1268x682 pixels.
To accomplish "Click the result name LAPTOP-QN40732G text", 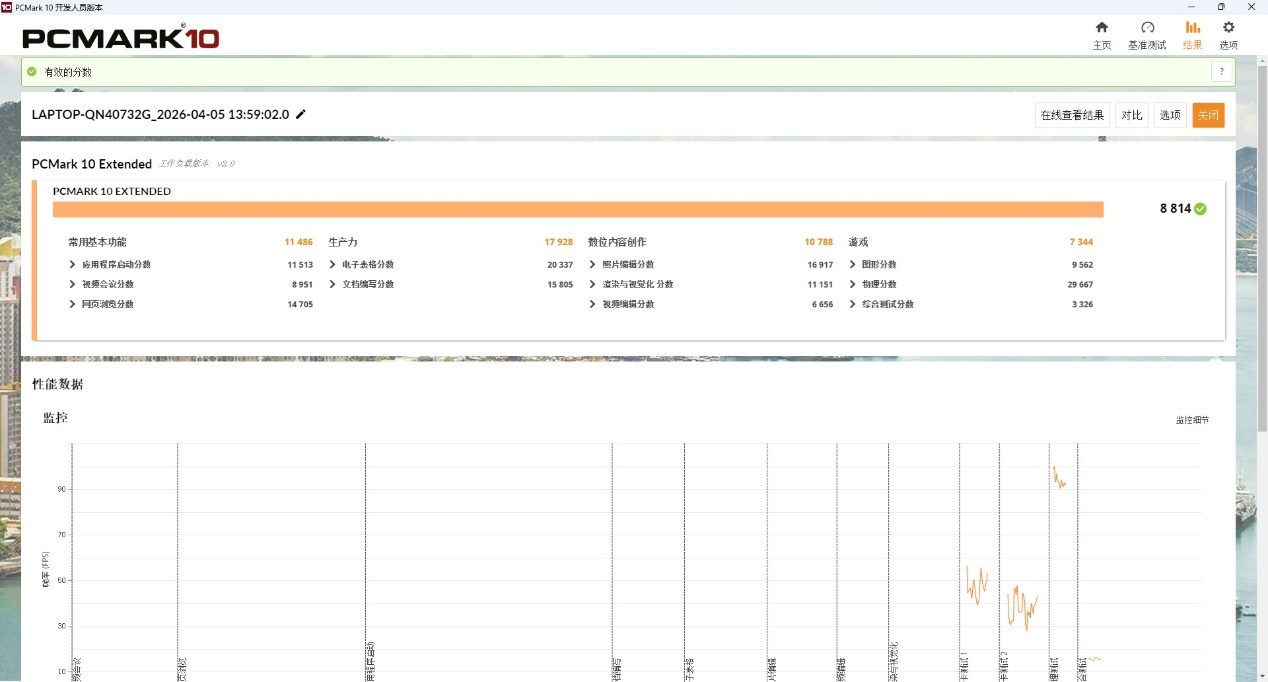I will coord(161,114).
